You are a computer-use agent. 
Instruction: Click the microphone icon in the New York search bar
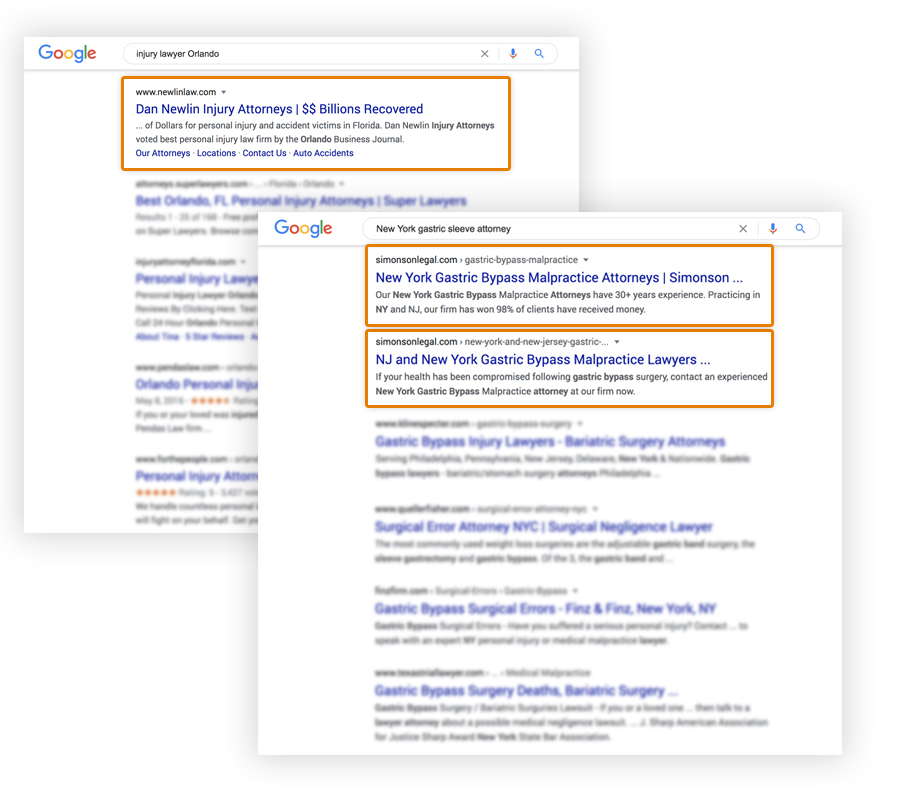tap(773, 228)
